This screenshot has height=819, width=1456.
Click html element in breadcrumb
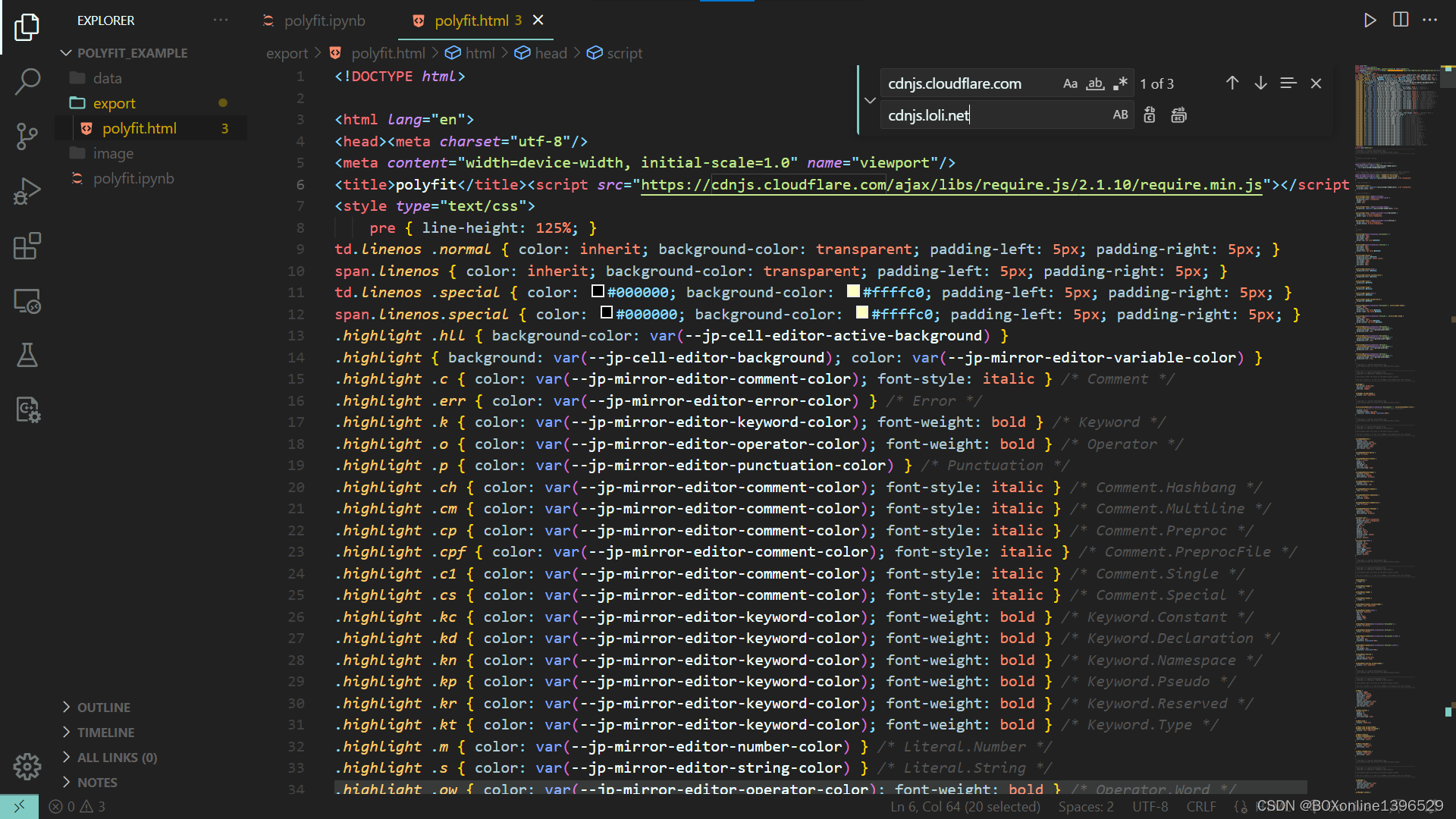[x=480, y=53]
